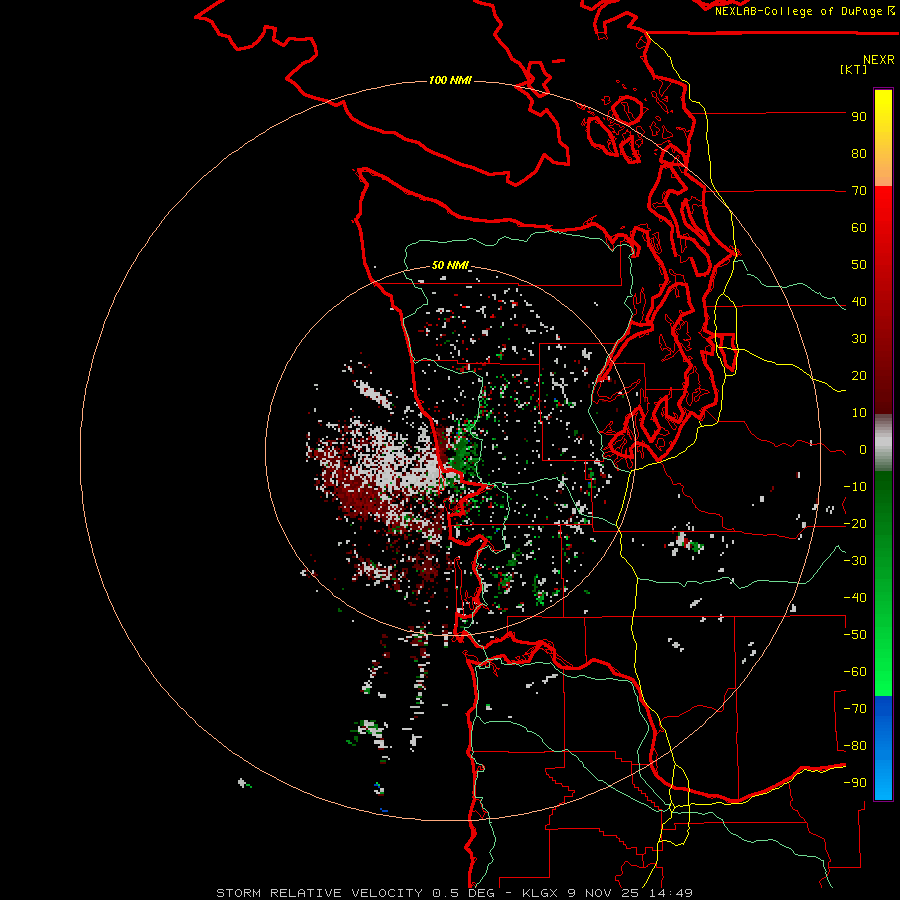Click the KT units label above the color scale
900x900 pixels.
click(854, 69)
